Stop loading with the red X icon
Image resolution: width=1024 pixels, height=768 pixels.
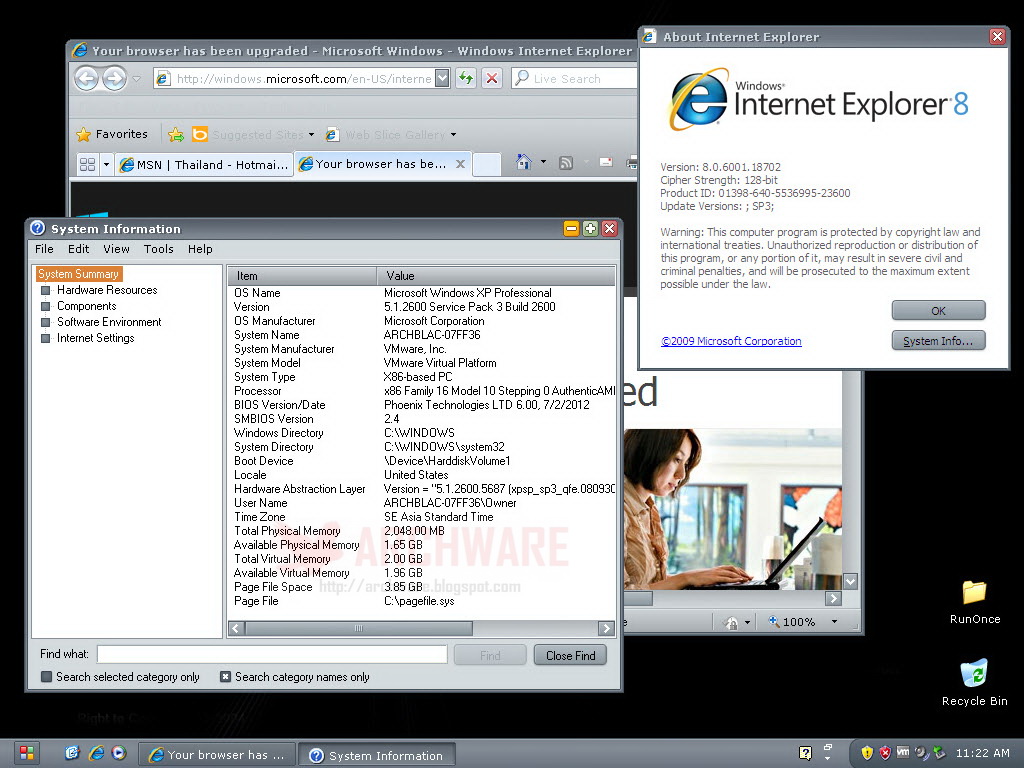point(492,78)
